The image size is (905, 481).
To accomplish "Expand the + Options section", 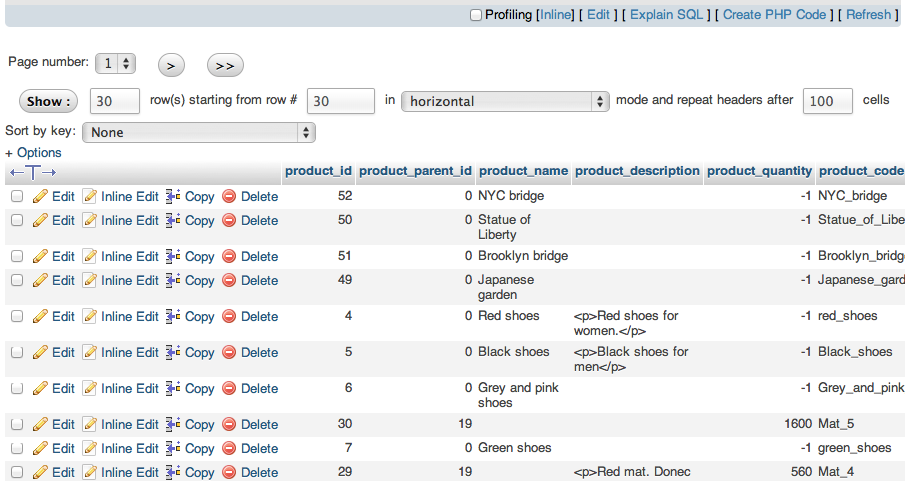I will [33, 153].
